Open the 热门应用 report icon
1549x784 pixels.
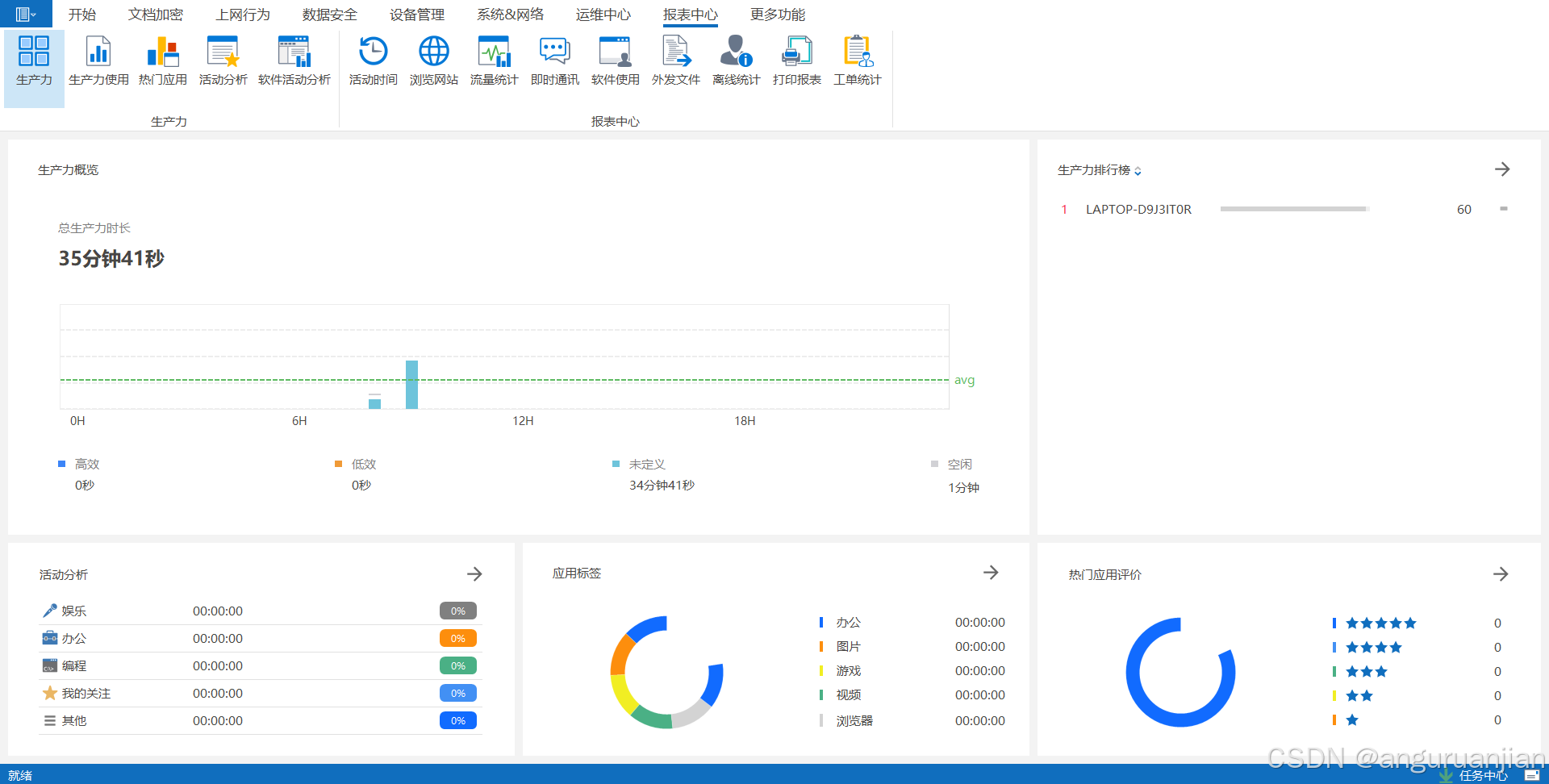point(163,62)
